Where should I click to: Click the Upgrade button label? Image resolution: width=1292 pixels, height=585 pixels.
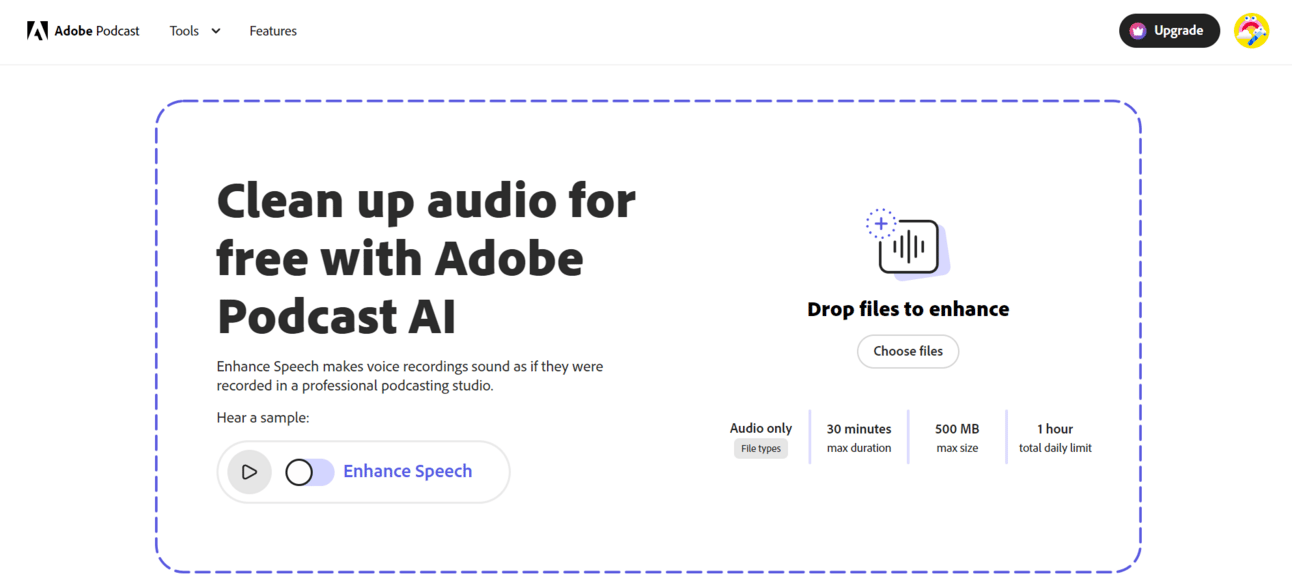pyautogui.click(x=1178, y=31)
